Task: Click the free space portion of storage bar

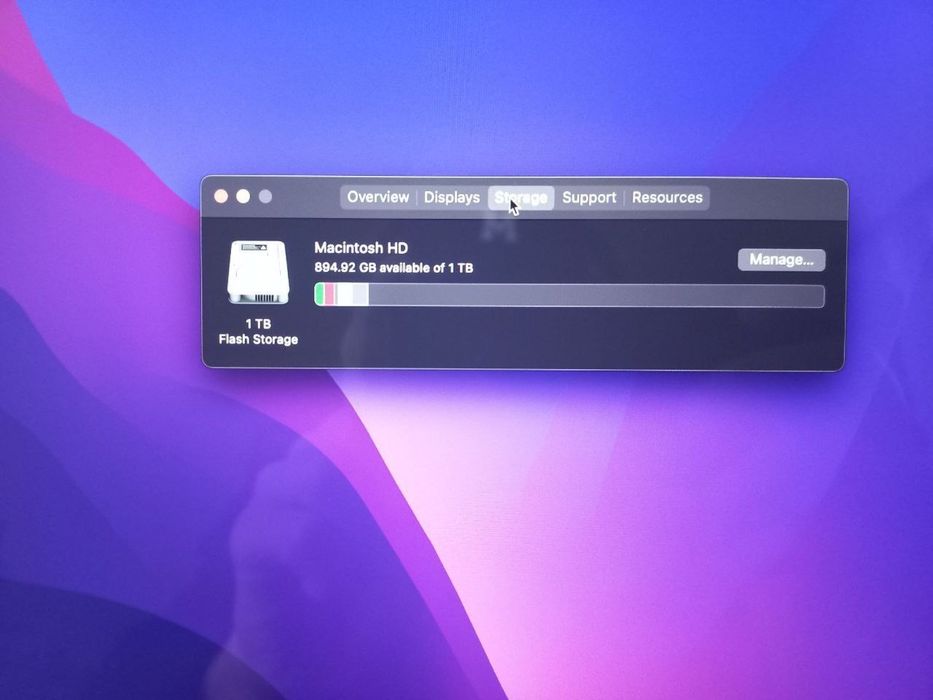Action: pos(596,296)
